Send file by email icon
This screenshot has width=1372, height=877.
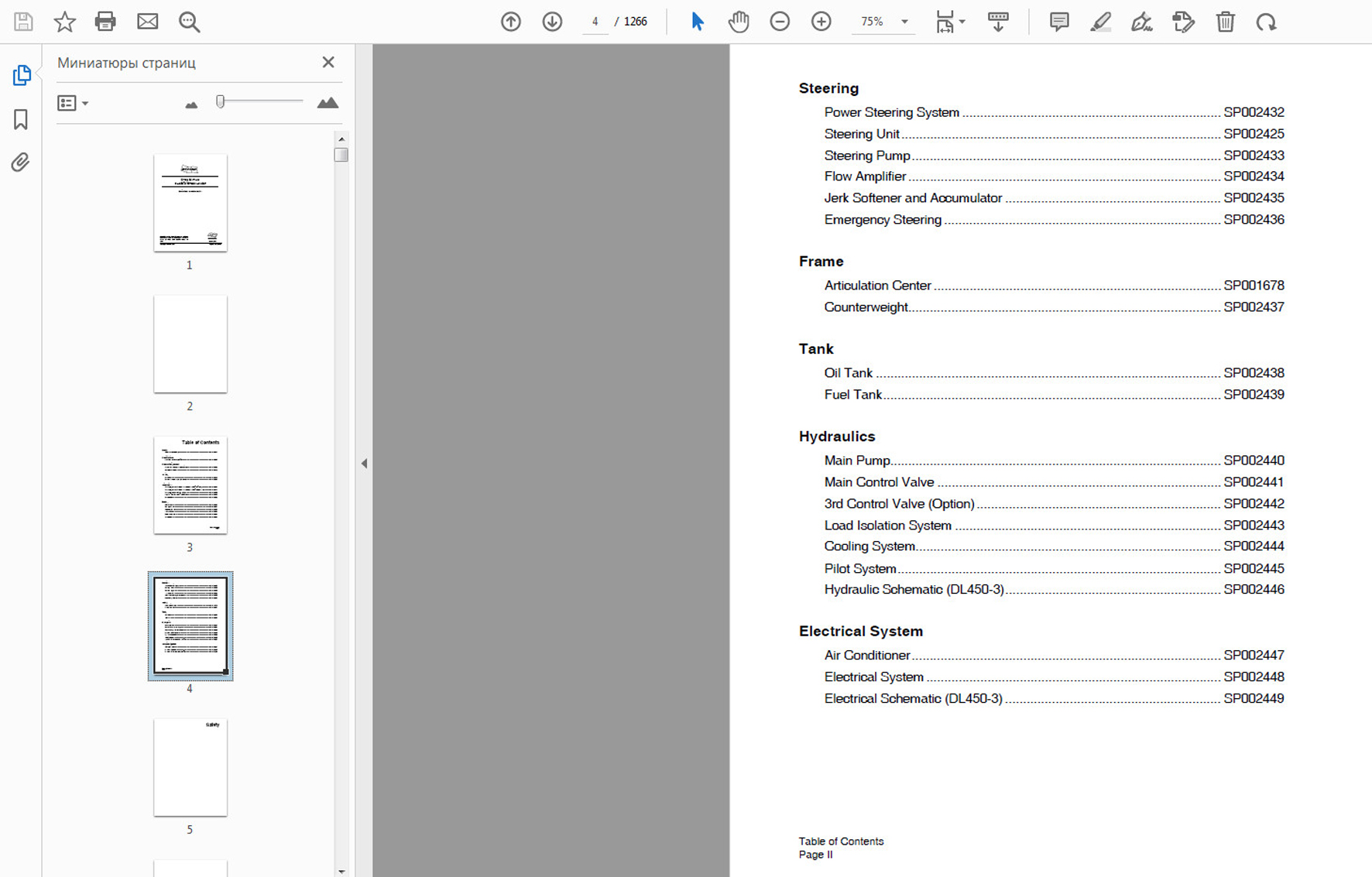click(147, 22)
